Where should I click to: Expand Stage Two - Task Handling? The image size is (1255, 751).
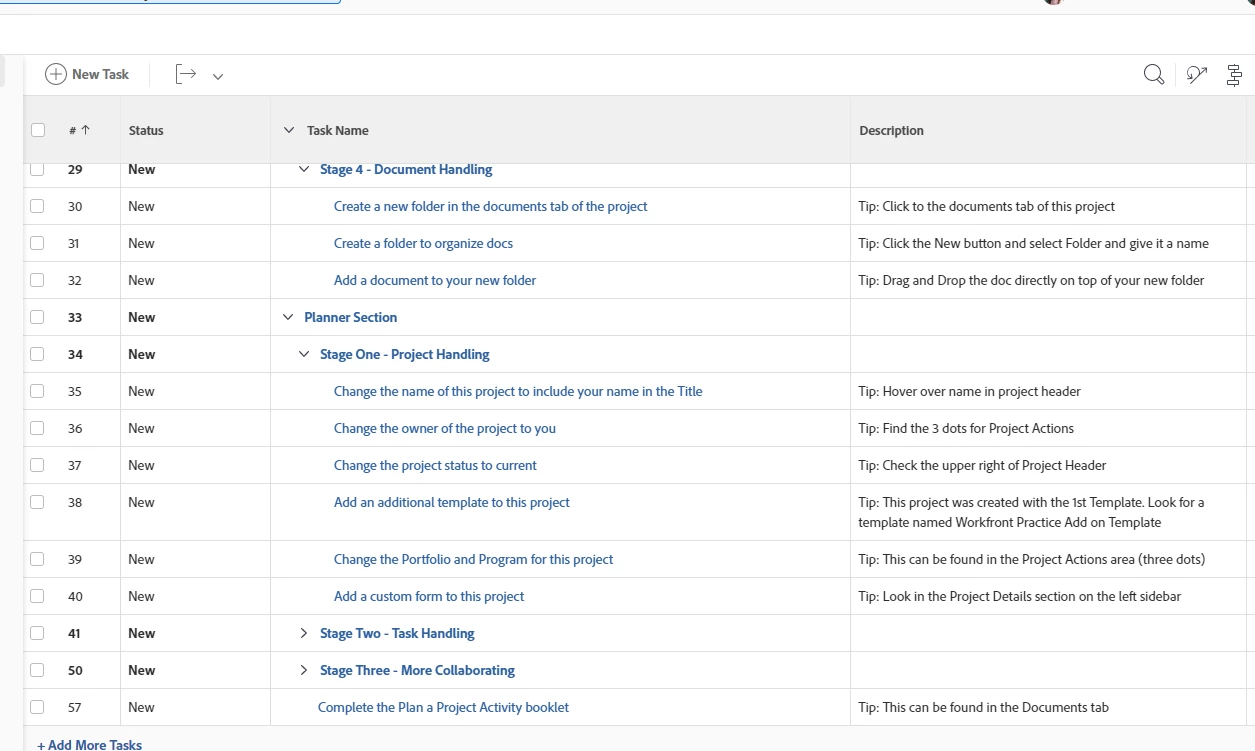pos(304,633)
